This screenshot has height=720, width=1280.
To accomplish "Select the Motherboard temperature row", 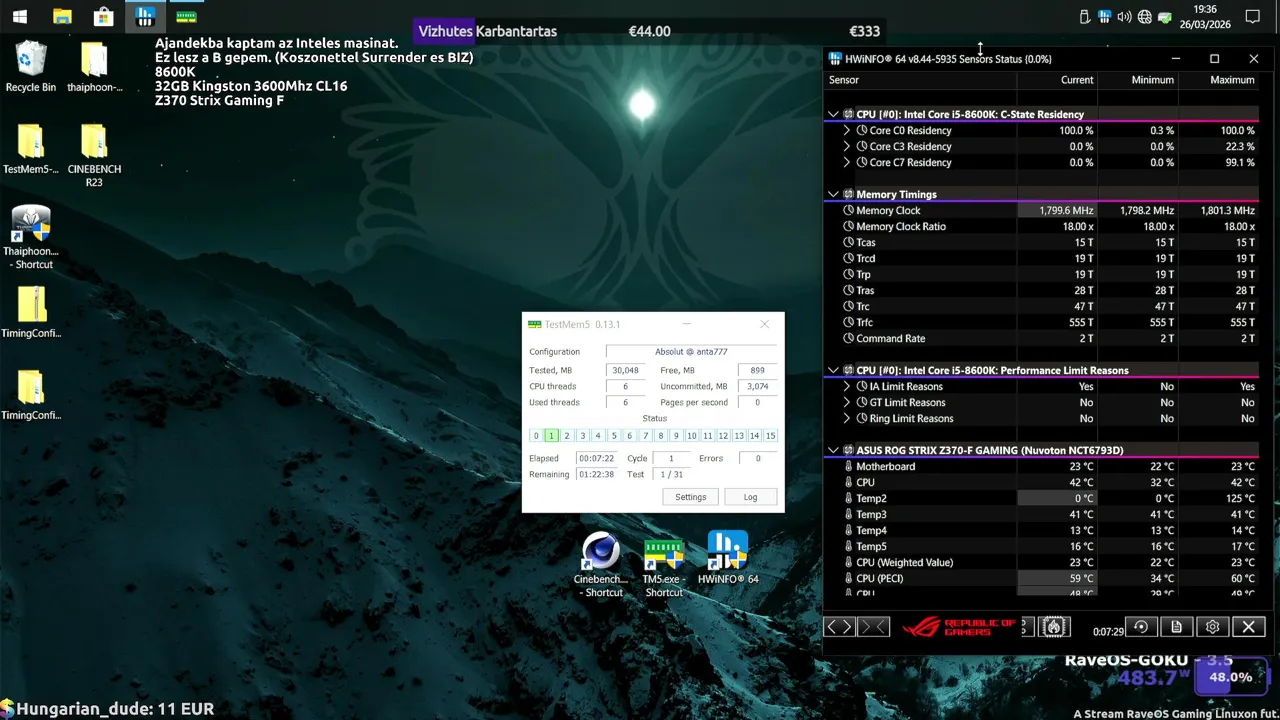I will [x=1041, y=466].
